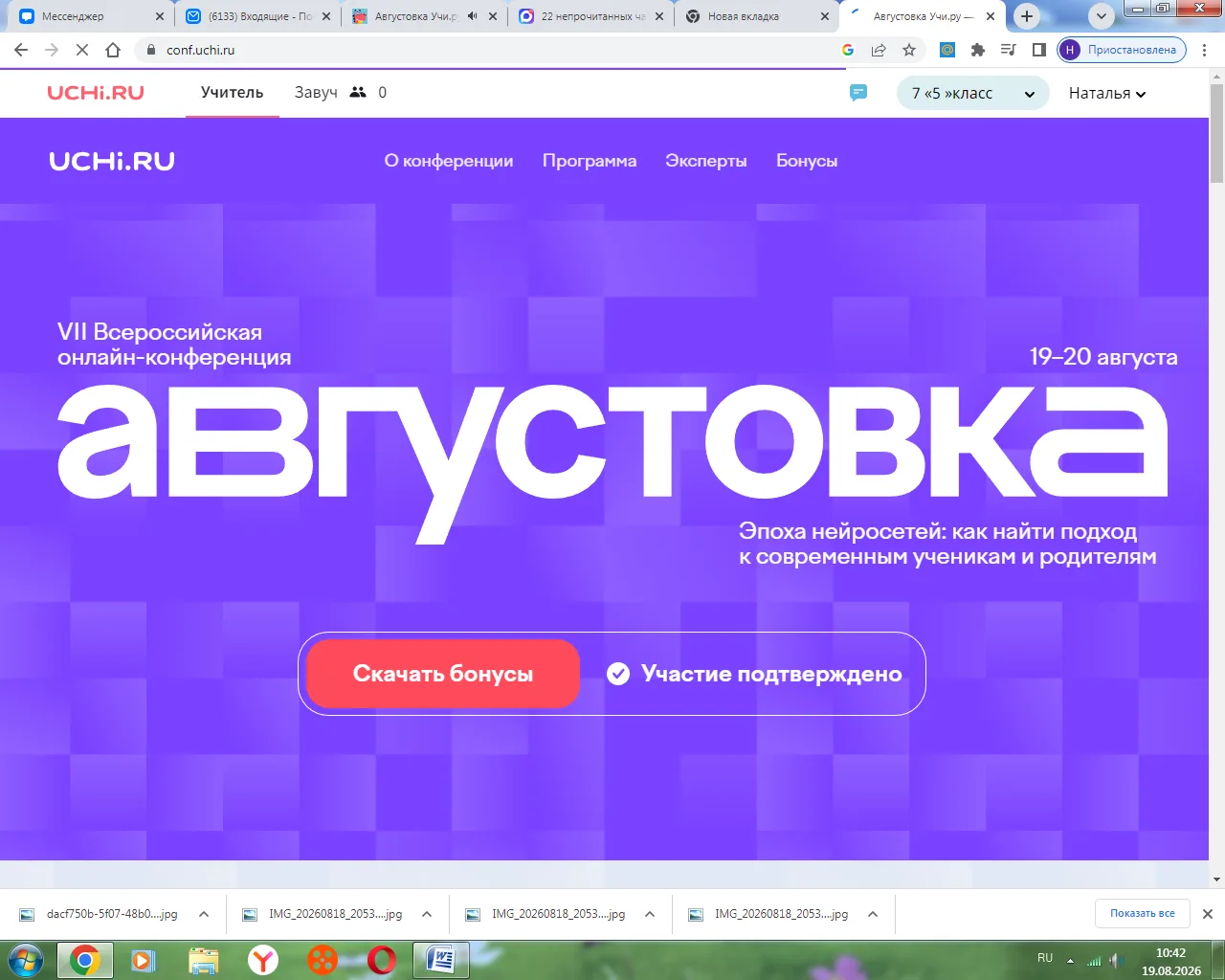Select the Завуч tab
The image size is (1225, 980).
[x=316, y=93]
